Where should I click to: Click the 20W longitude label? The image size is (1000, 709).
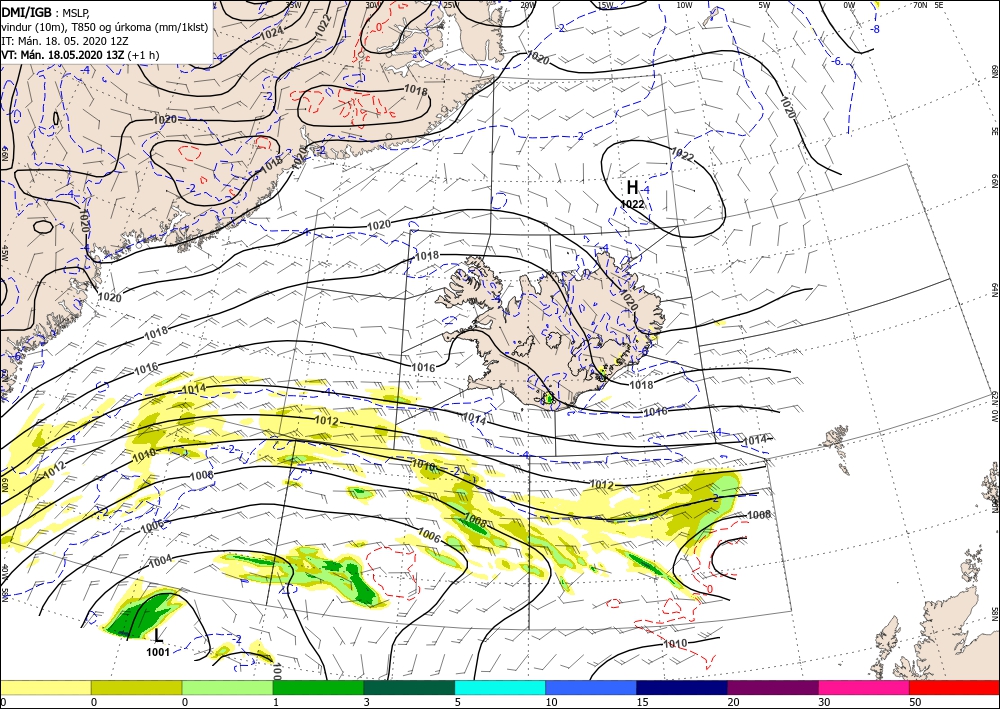pos(527,5)
